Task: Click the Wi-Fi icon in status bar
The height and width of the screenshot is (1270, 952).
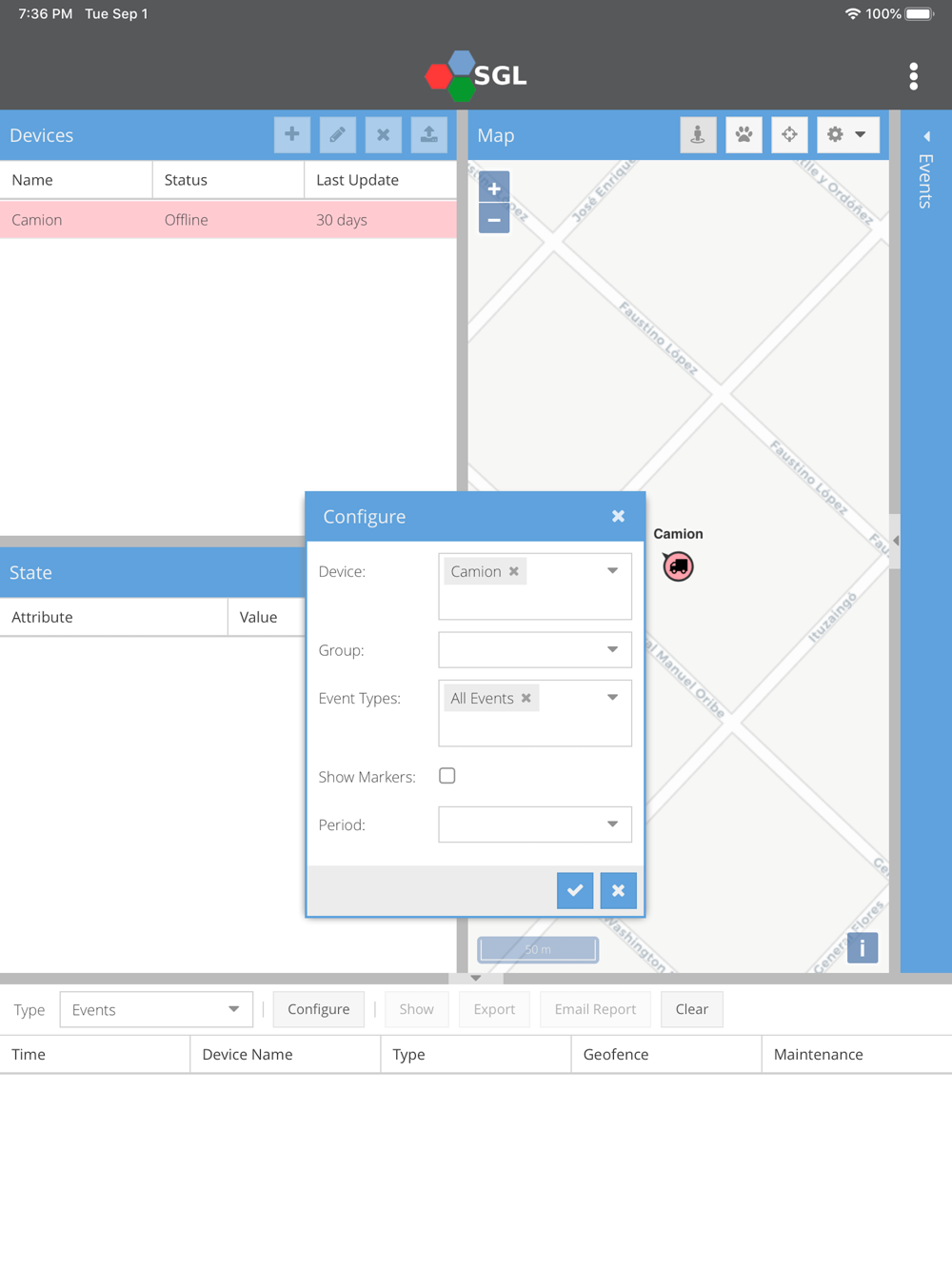Action: pos(852,14)
